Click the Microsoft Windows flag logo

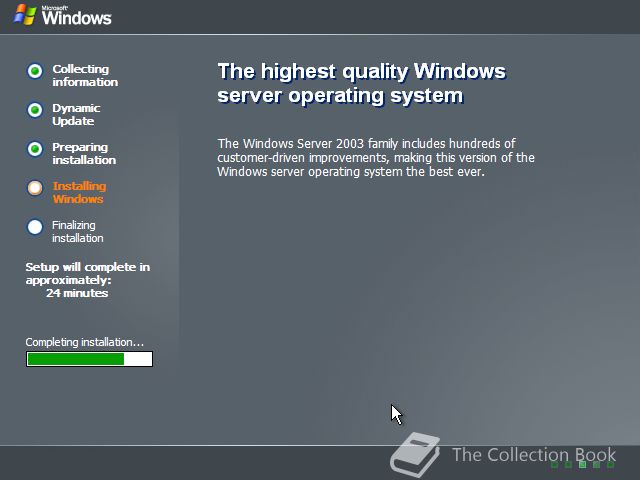click(25, 15)
